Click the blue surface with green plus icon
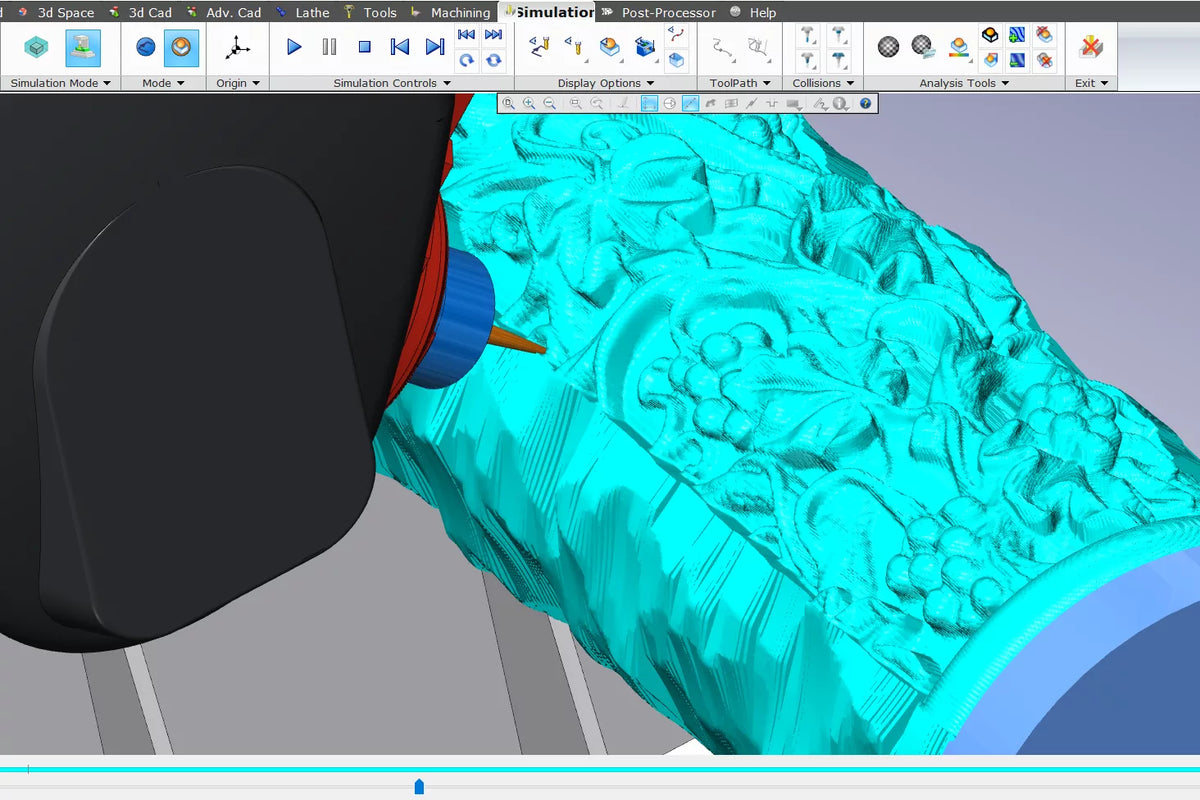 coord(1017,35)
